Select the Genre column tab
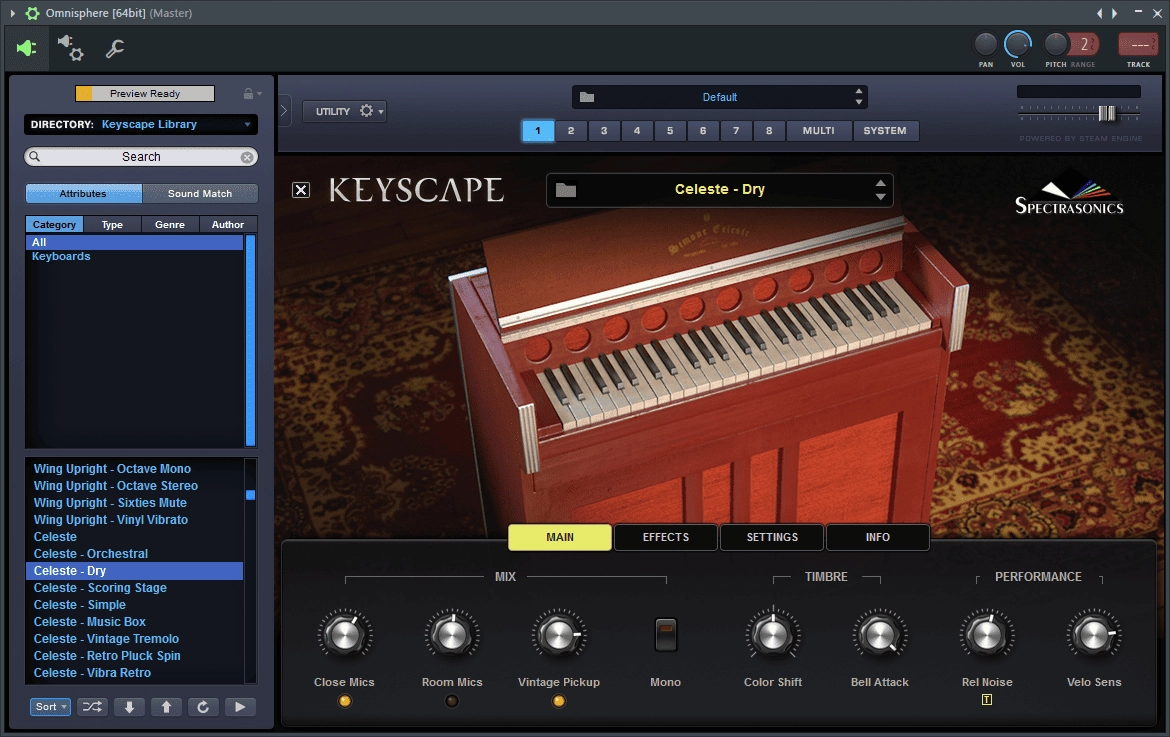The height and width of the screenshot is (737, 1170). click(170, 225)
